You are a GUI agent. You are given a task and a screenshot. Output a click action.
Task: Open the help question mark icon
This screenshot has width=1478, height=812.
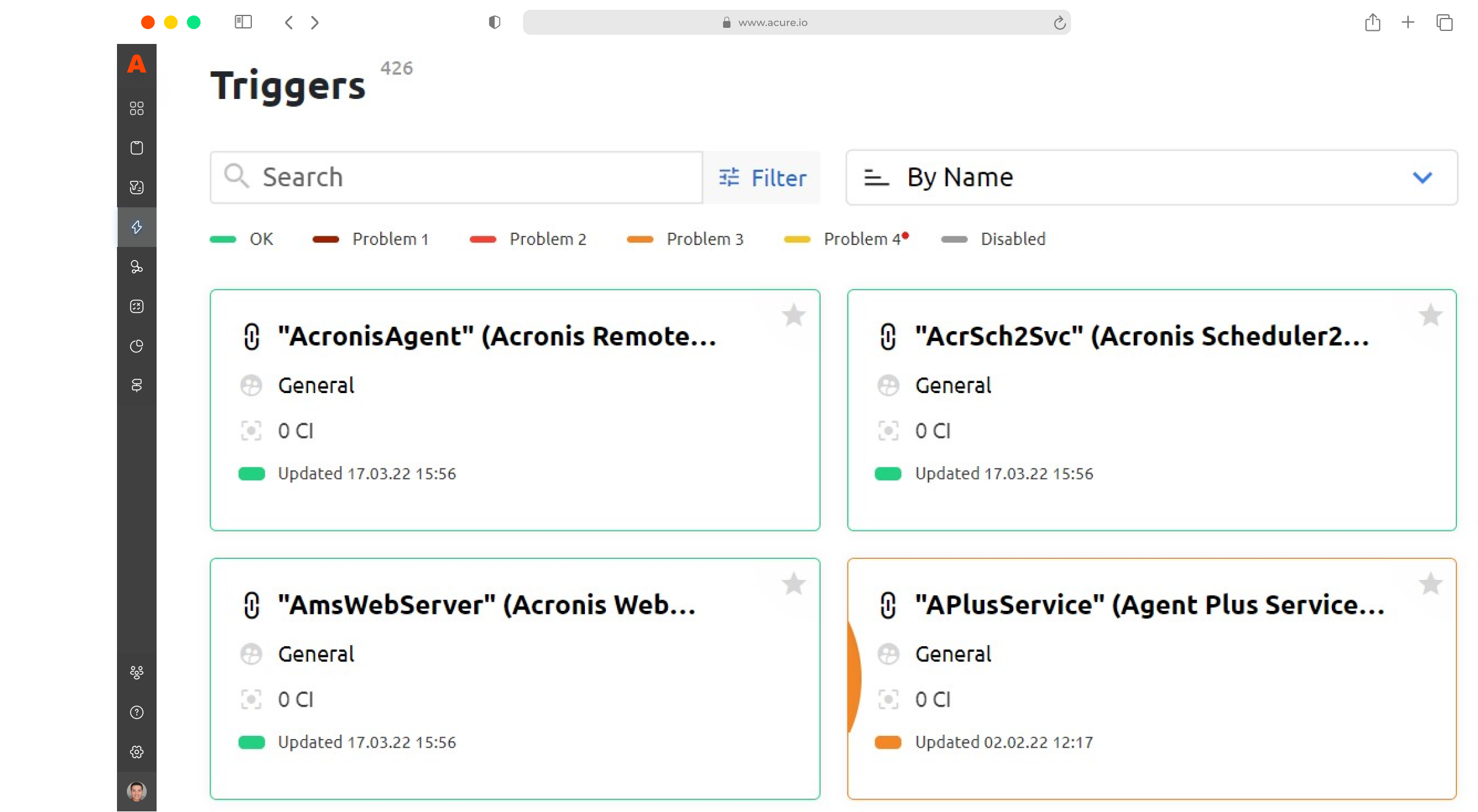137,712
